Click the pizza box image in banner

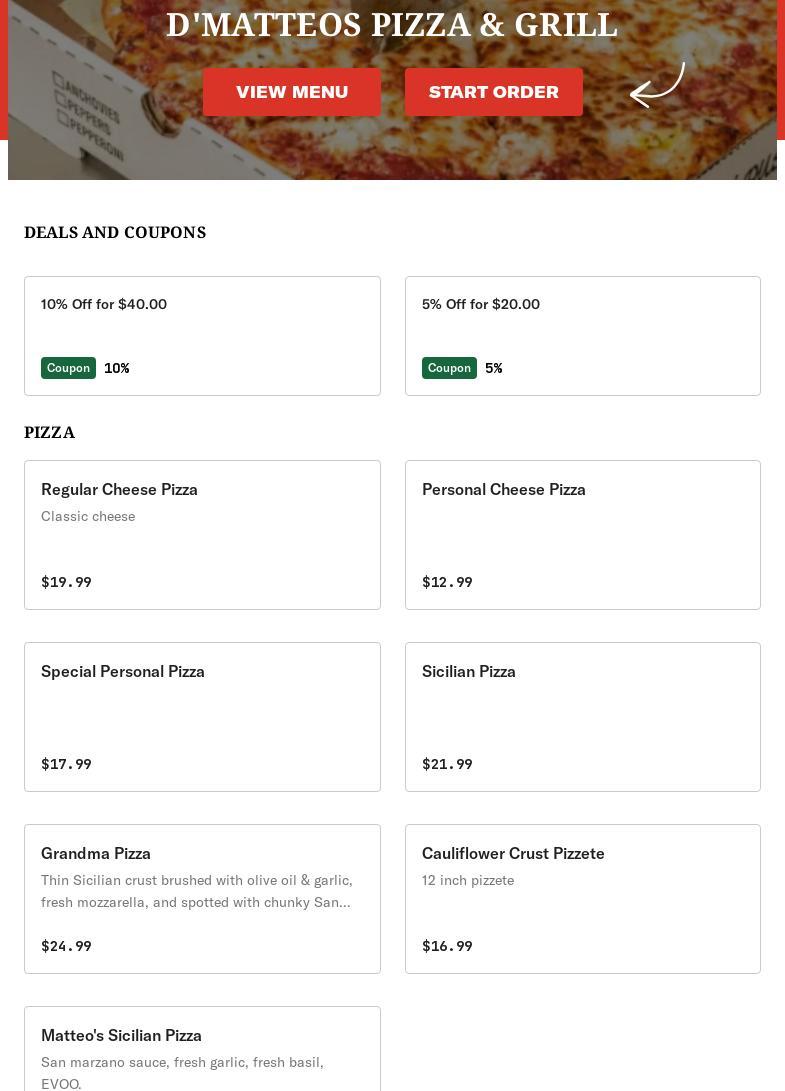(90, 120)
